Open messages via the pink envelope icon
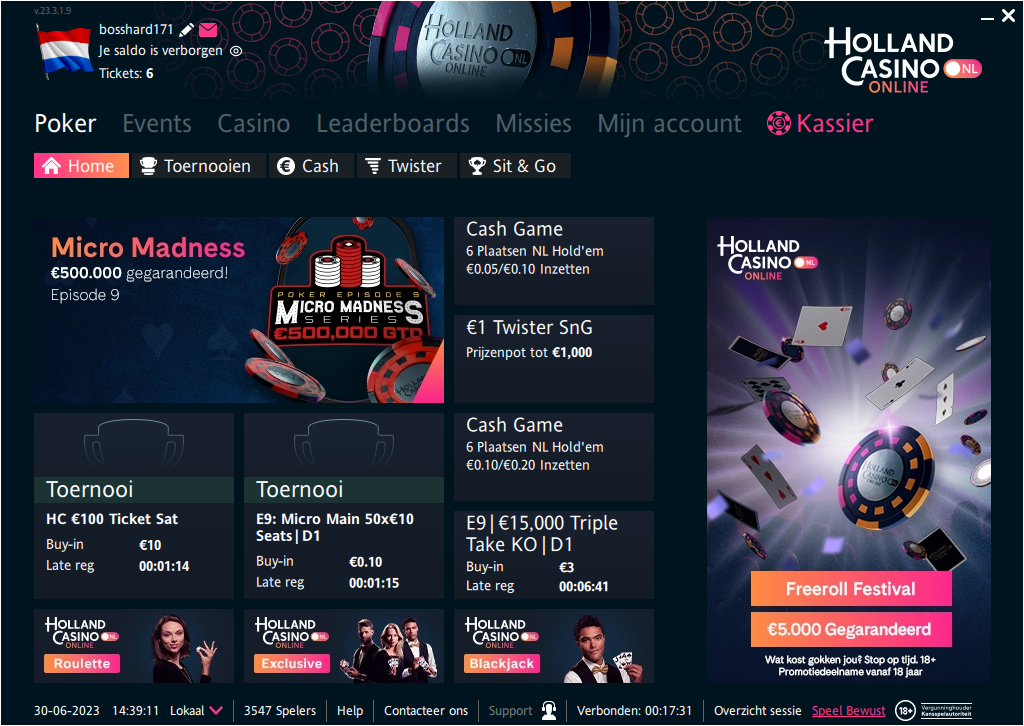Image resolution: width=1024 pixels, height=726 pixels. (208, 29)
